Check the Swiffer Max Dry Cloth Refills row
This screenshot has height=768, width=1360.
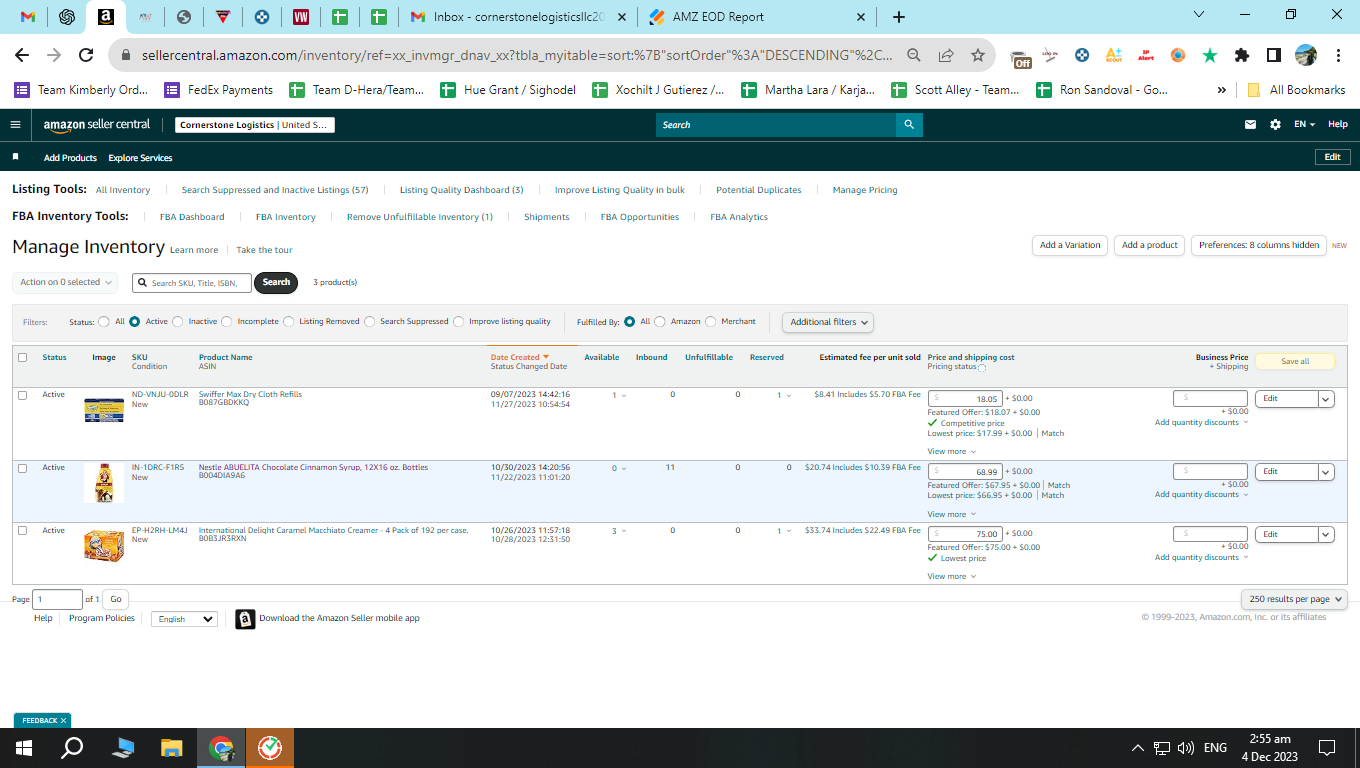pos(23,395)
